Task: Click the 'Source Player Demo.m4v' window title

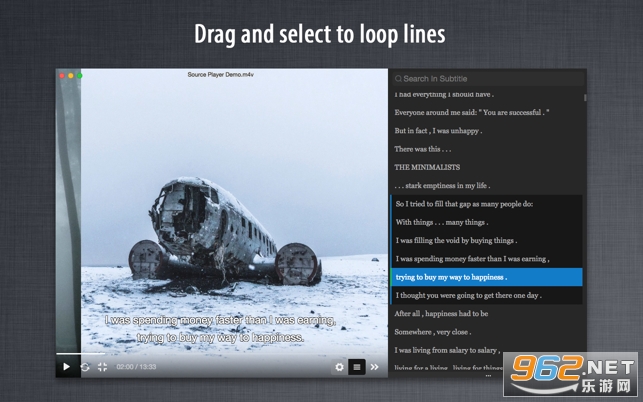Action: pos(221,75)
